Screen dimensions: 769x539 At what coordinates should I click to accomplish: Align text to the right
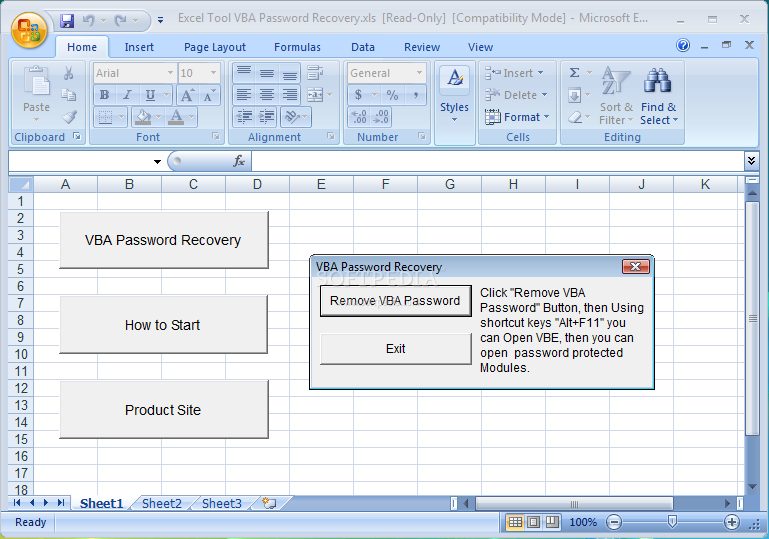(x=289, y=95)
